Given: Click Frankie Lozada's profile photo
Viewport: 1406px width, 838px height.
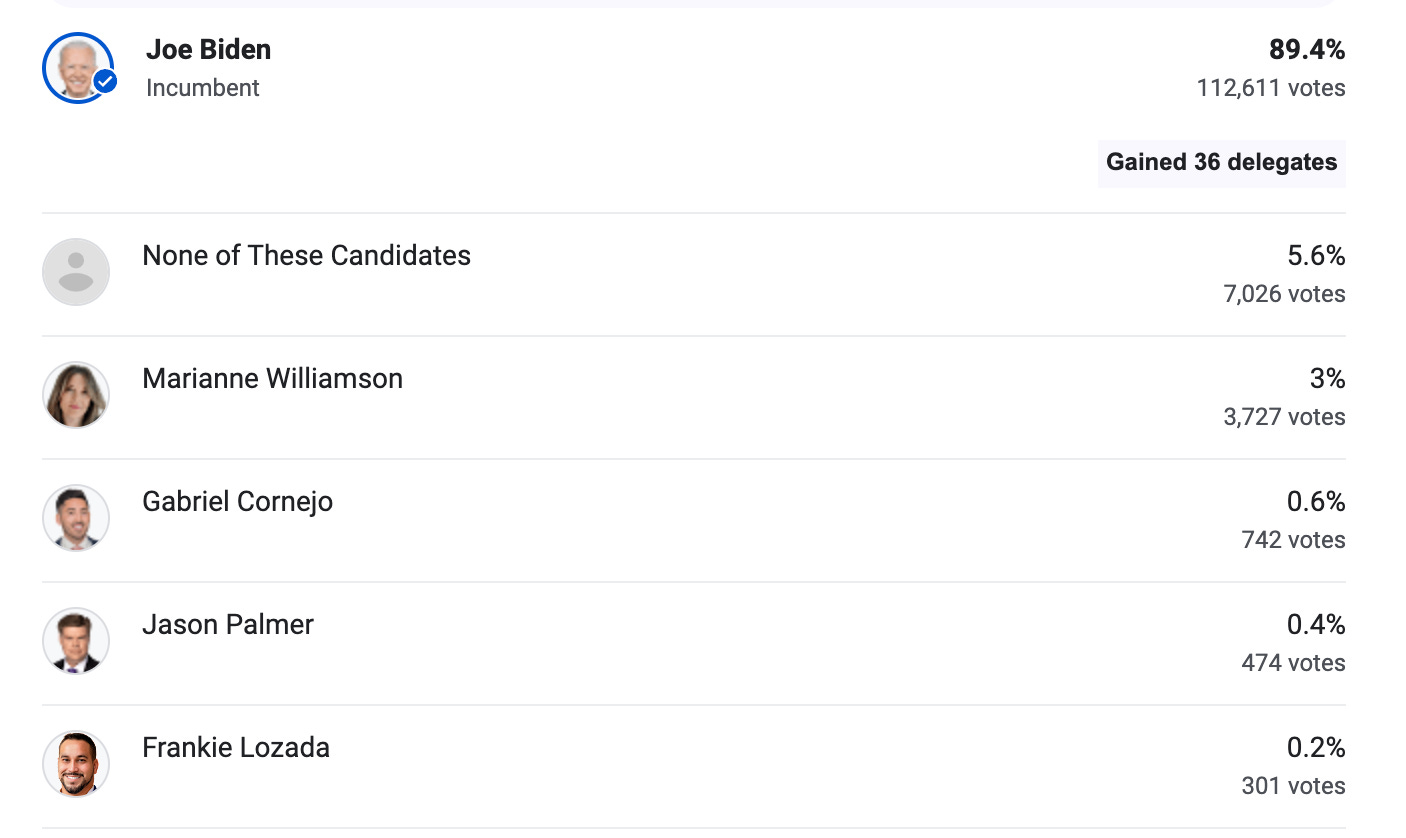Looking at the screenshot, I should [x=76, y=764].
